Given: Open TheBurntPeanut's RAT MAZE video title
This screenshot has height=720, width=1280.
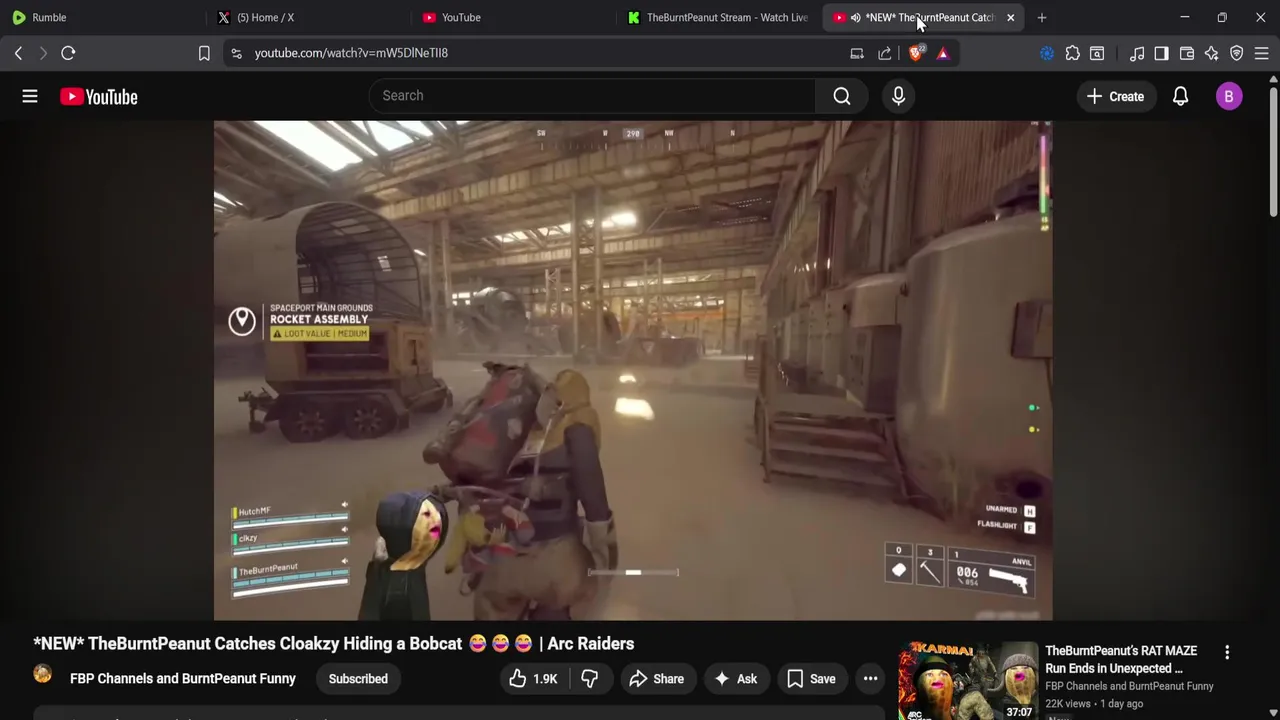Looking at the screenshot, I should pos(1121,660).
